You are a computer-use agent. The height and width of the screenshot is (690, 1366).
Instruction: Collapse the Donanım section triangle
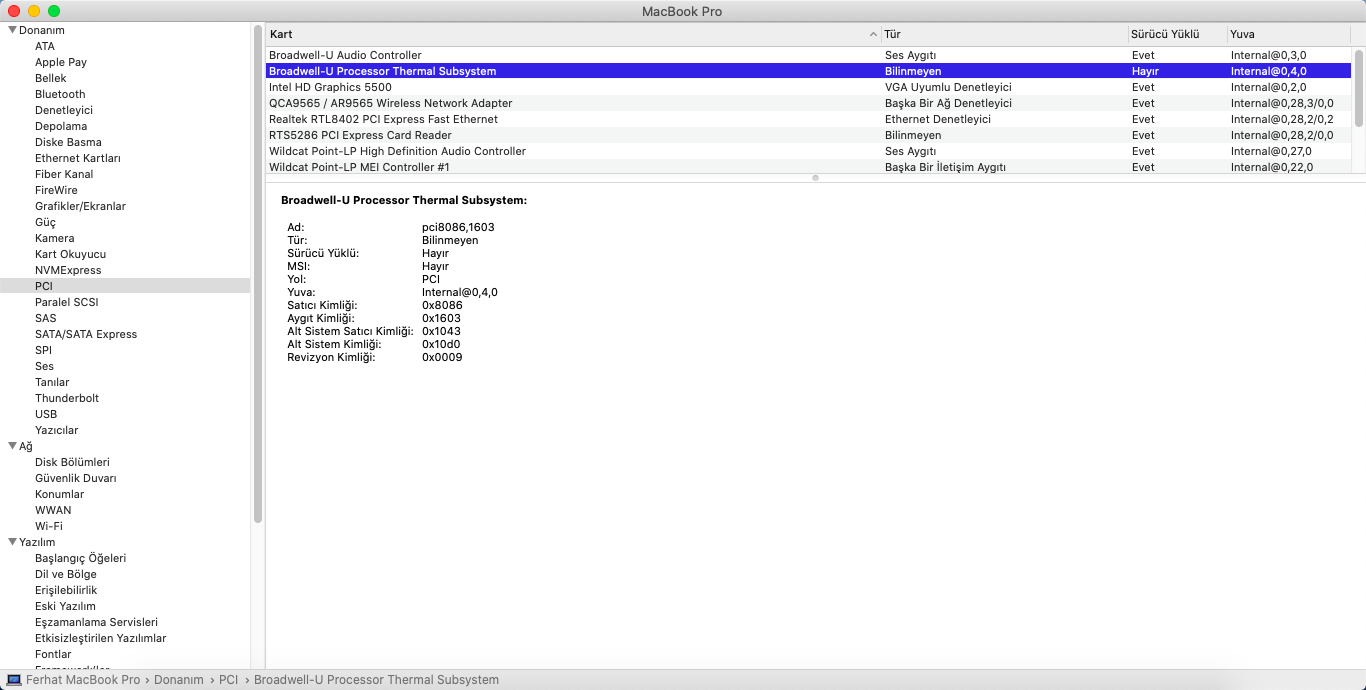pyautogui.click(x=12, y=30)
